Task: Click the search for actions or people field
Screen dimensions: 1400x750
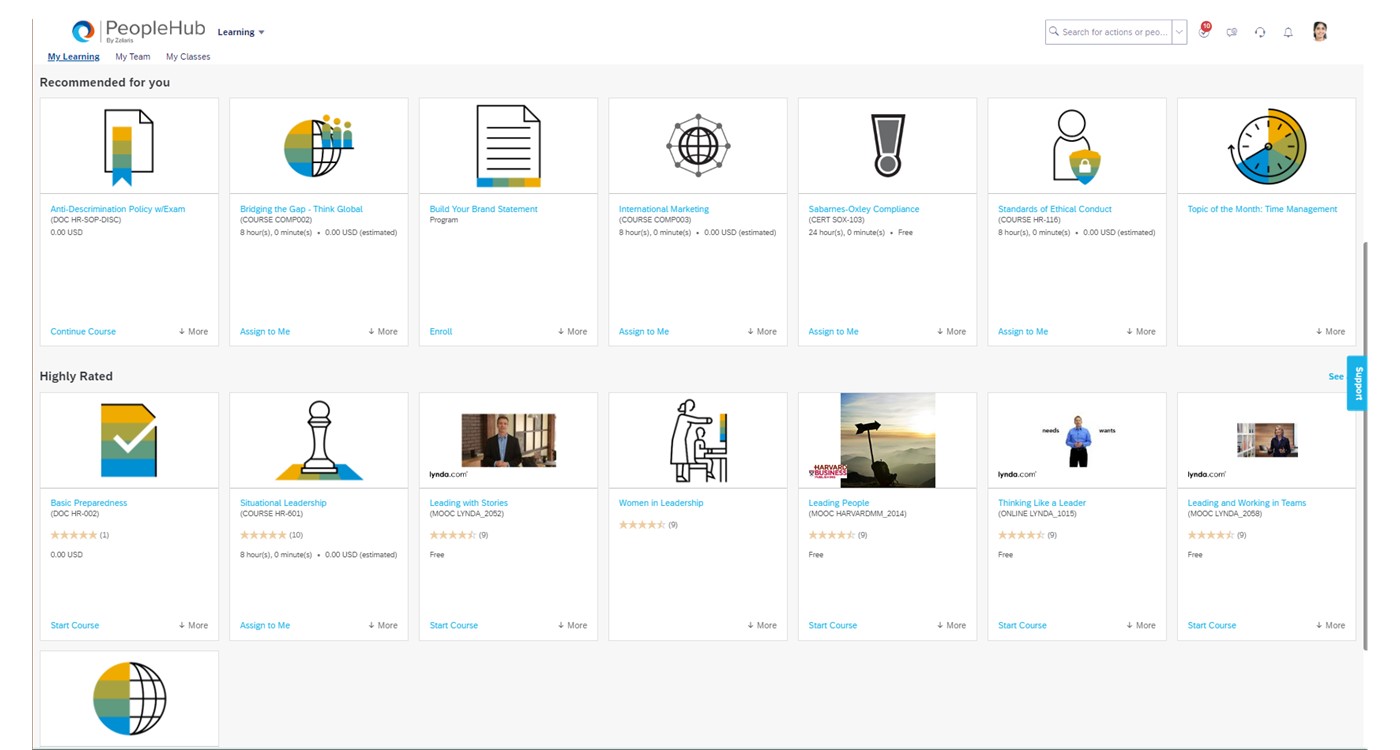Action: point(1112,32)
